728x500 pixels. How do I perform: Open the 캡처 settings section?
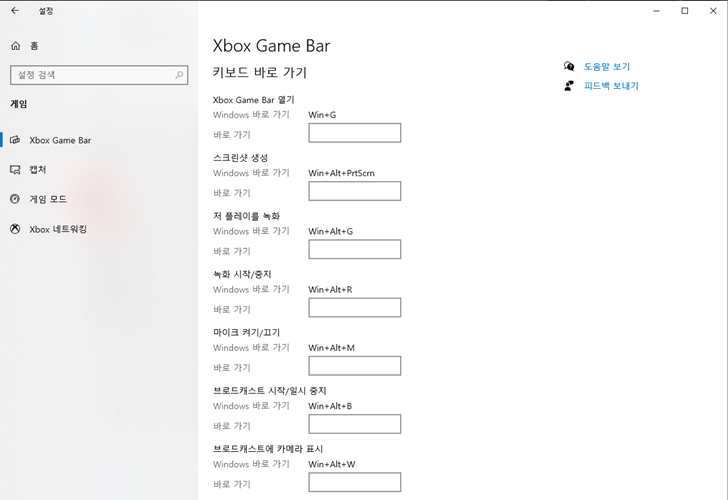[38, 169]
